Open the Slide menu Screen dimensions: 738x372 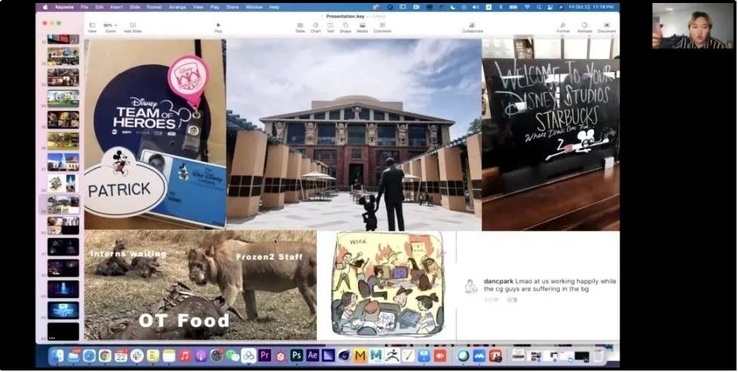(135, 7)
